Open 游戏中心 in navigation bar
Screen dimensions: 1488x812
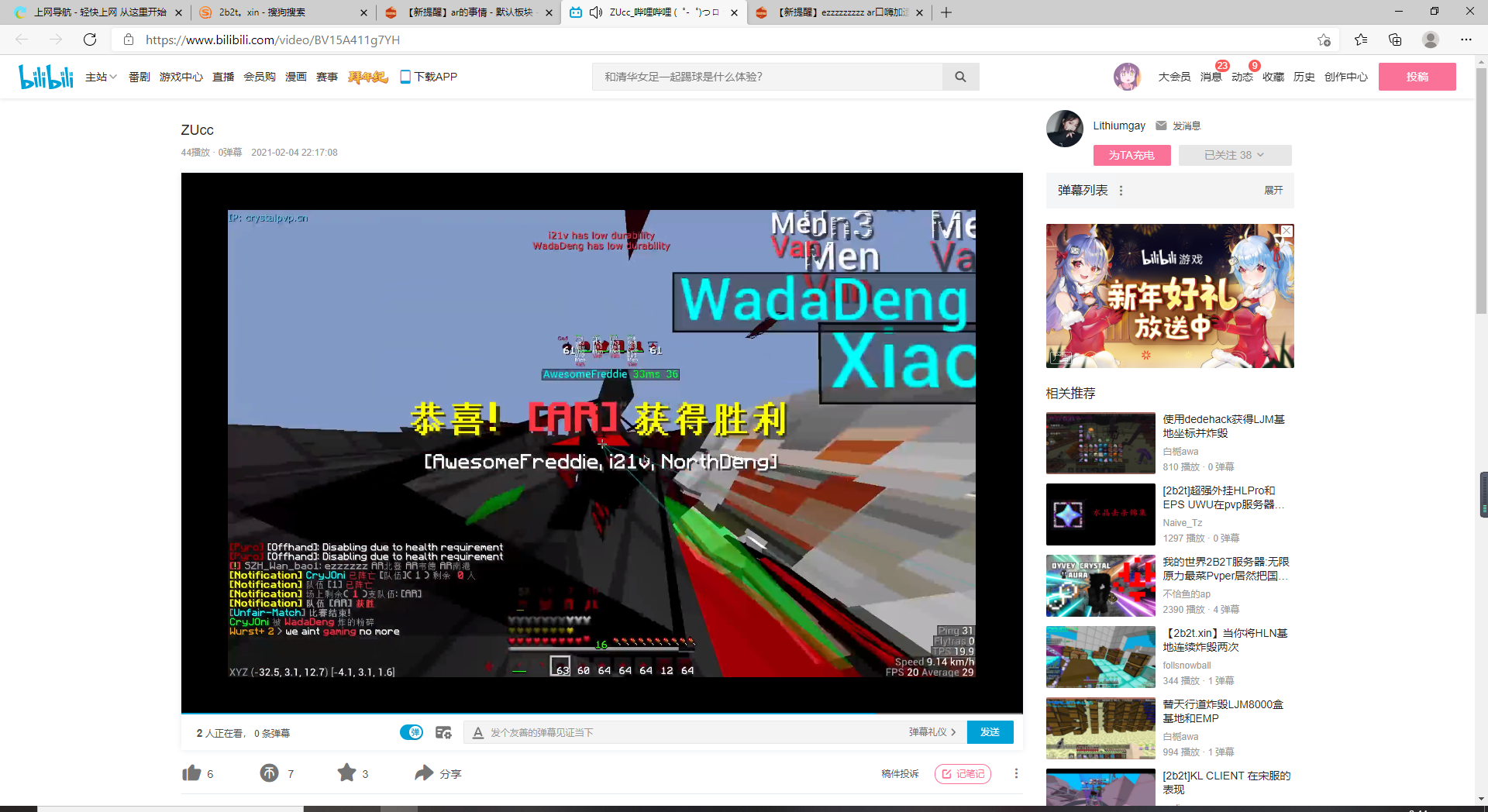click(181, 77)
